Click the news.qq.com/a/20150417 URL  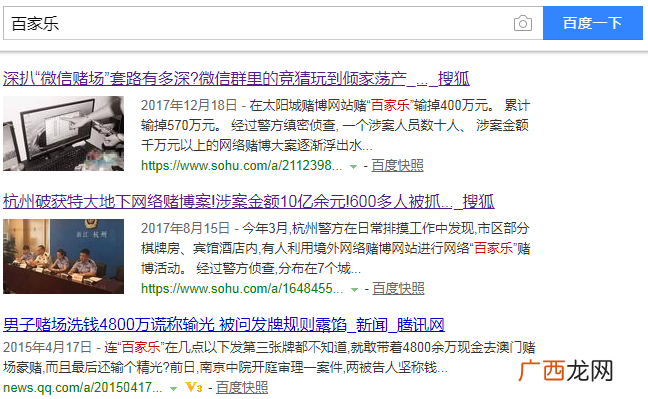83,388
